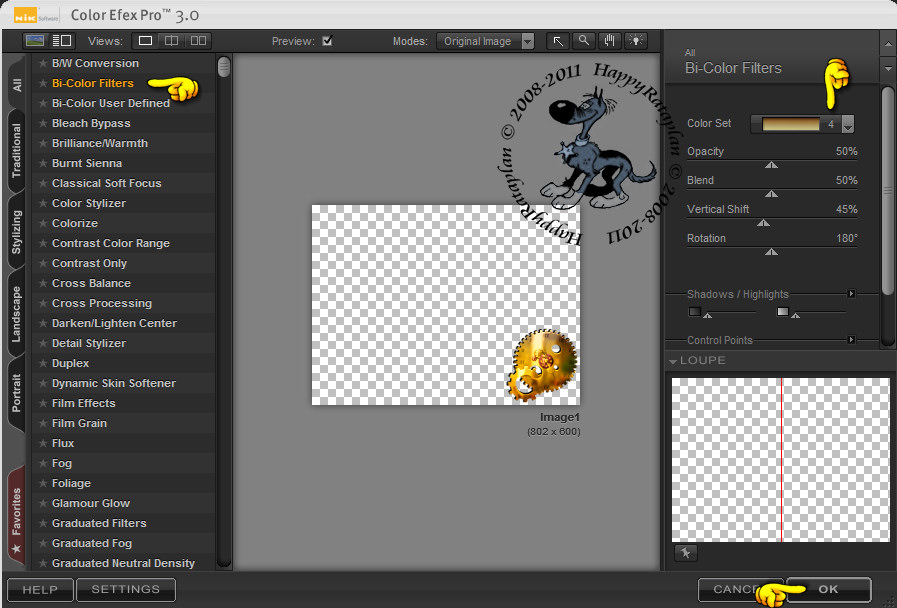Viewport: 897px width, 608px height.
Task: Click the Color Set gradient swatch
Action: coord(791,124)
